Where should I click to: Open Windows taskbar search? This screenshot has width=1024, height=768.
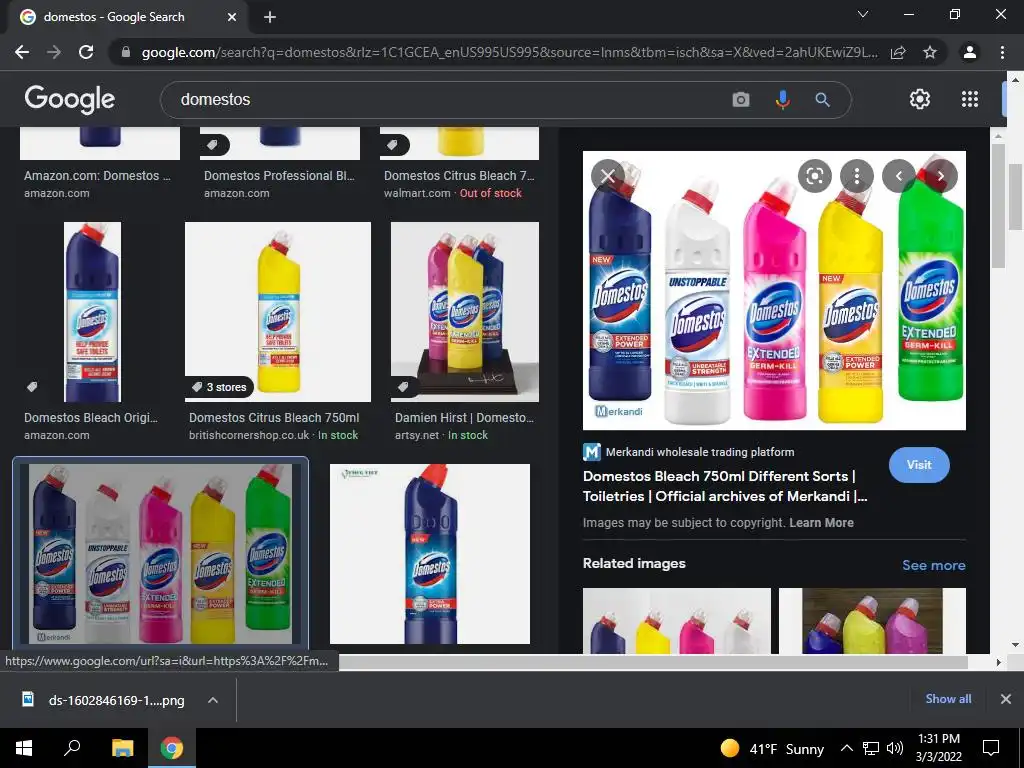click(72, 748)
